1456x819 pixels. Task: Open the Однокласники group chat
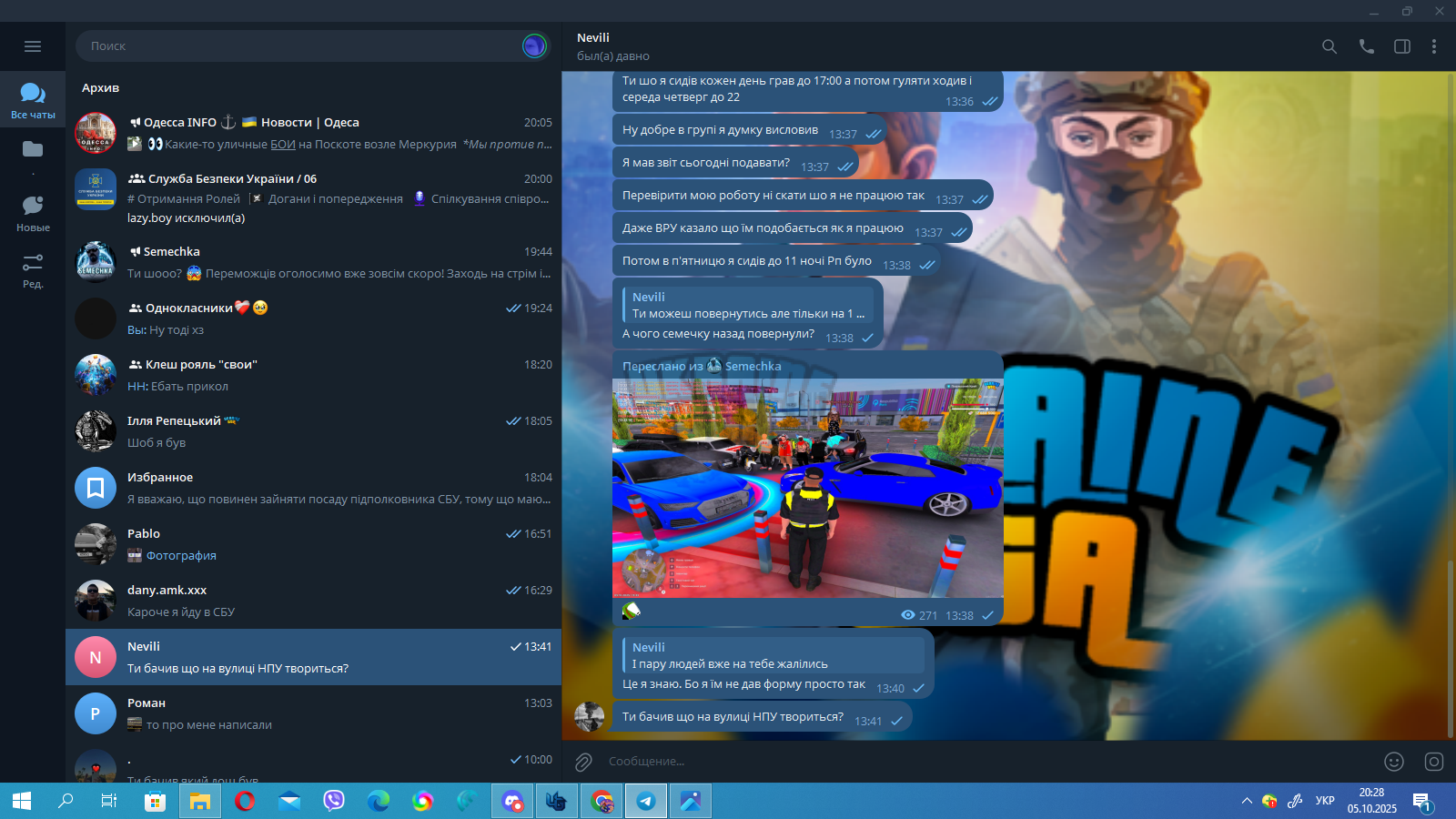click(313, 318)
